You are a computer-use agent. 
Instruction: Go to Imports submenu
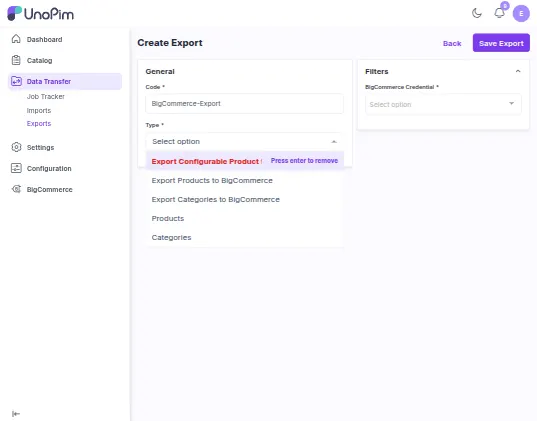coord(39,111)
